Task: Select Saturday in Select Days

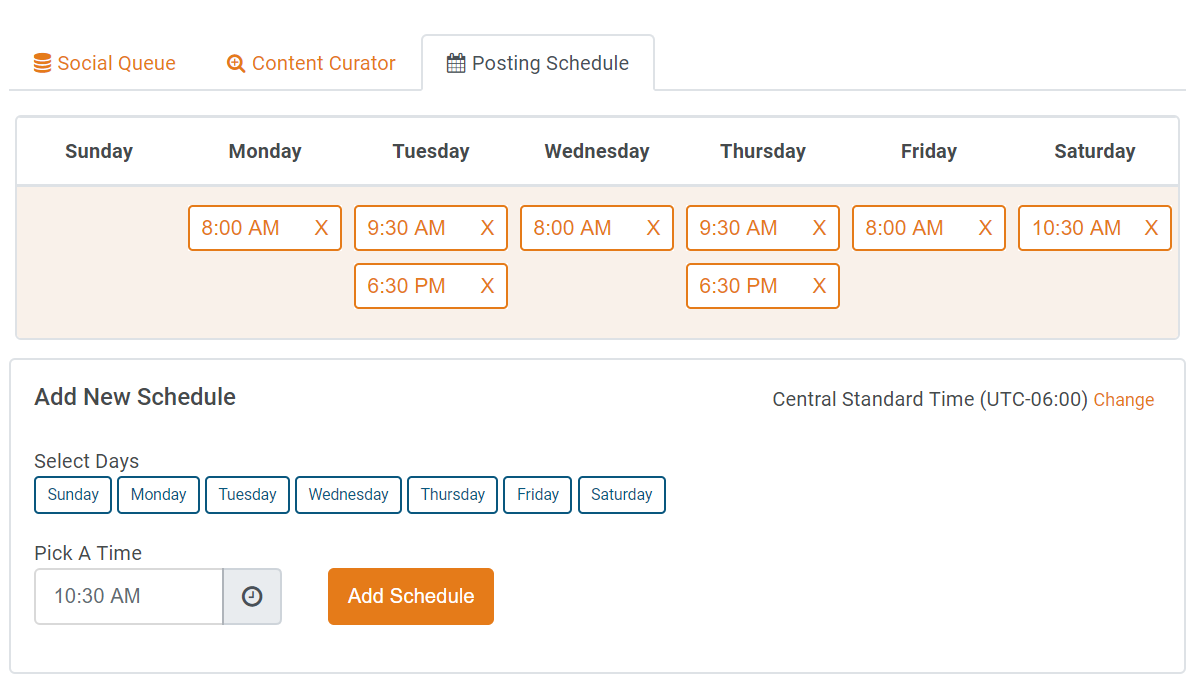Action: 621,495
